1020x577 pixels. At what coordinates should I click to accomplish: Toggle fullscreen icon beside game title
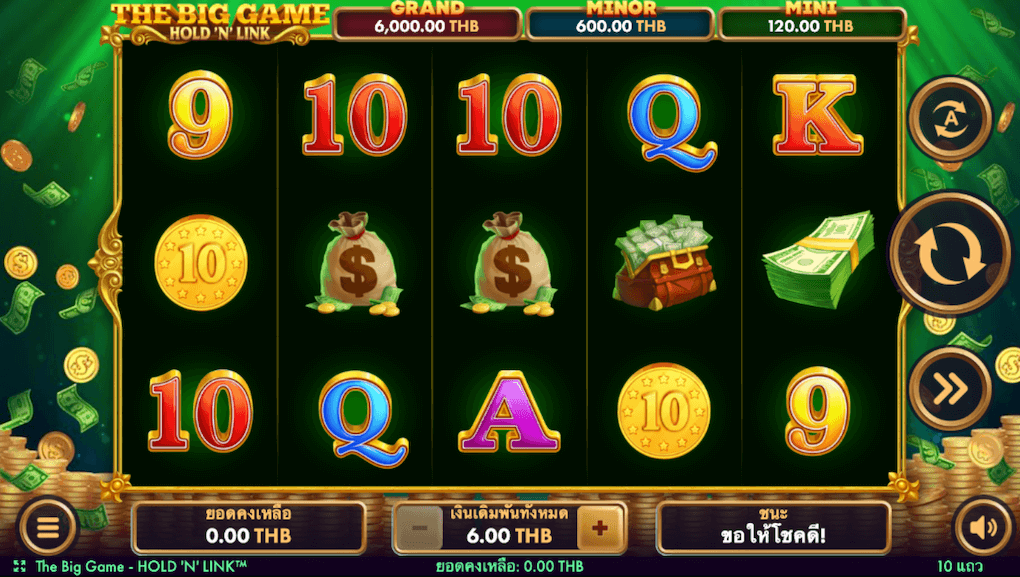click(20, 567)
